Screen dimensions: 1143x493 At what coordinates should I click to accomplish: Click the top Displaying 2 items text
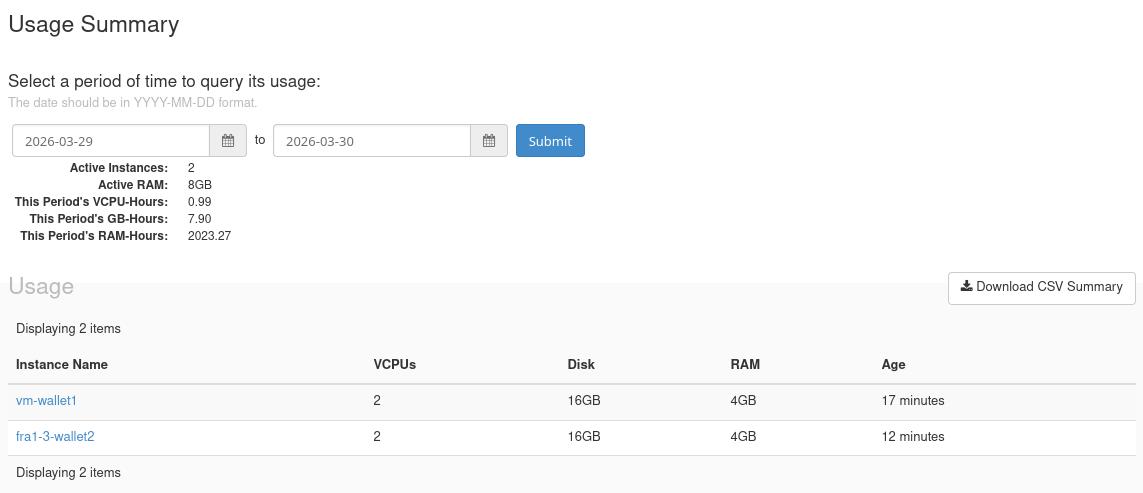[69, 329]
